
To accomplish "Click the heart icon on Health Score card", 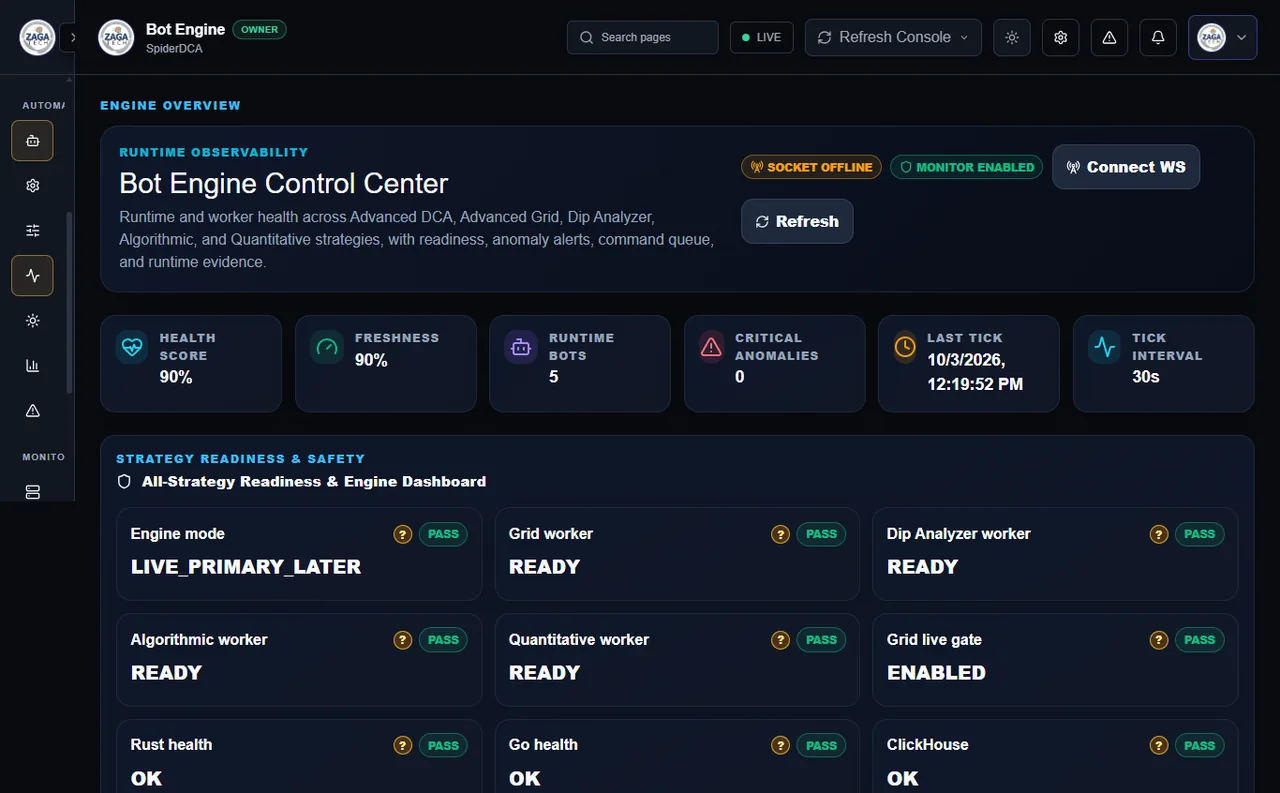I will [x=132, y=347].
